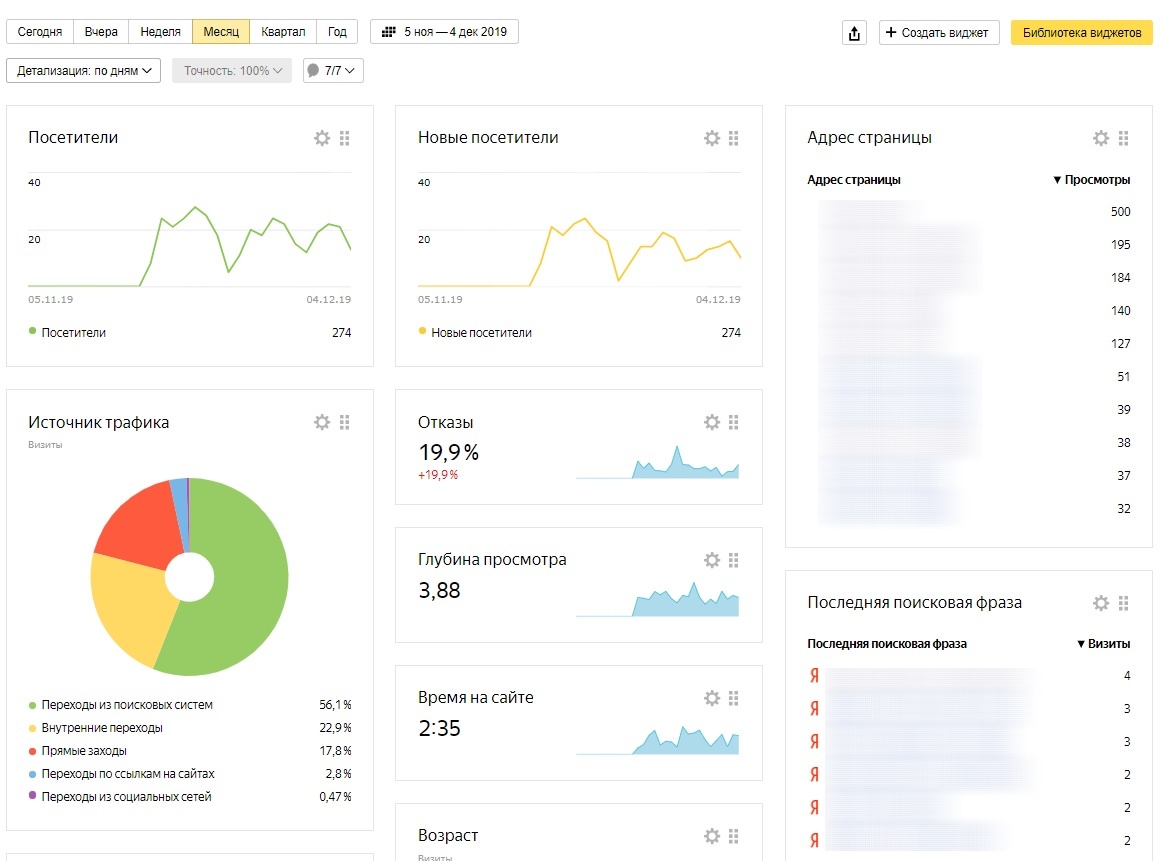Viewport: 1165px width, 861px height.
Task: Click the Последняя поисковая фраза widget title
Action: 915,602
